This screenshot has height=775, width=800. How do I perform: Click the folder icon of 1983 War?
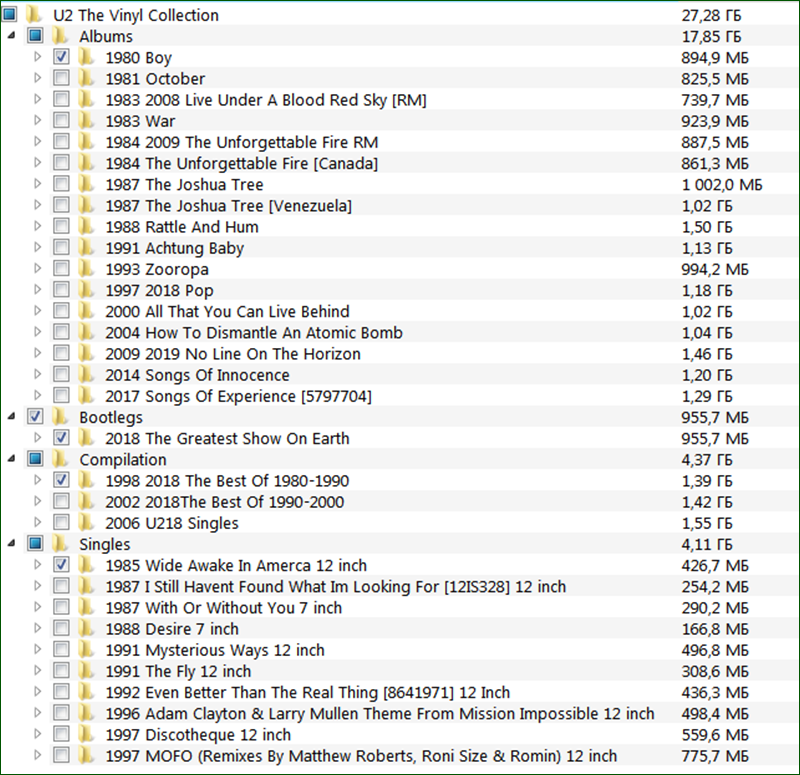[86, 120]
